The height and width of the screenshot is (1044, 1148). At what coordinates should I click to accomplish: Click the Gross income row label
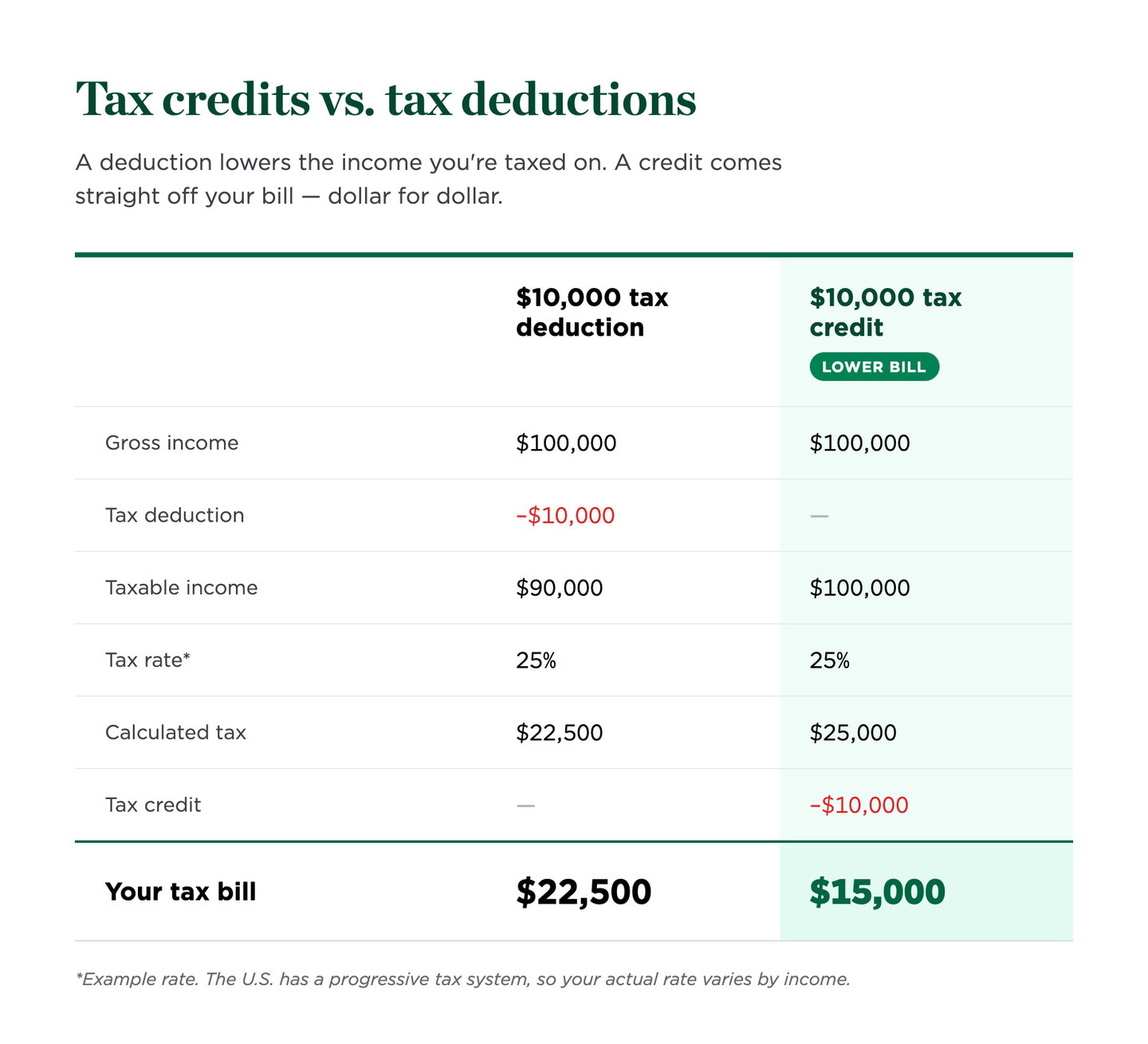pyautogui.click(x=172, y=443)
